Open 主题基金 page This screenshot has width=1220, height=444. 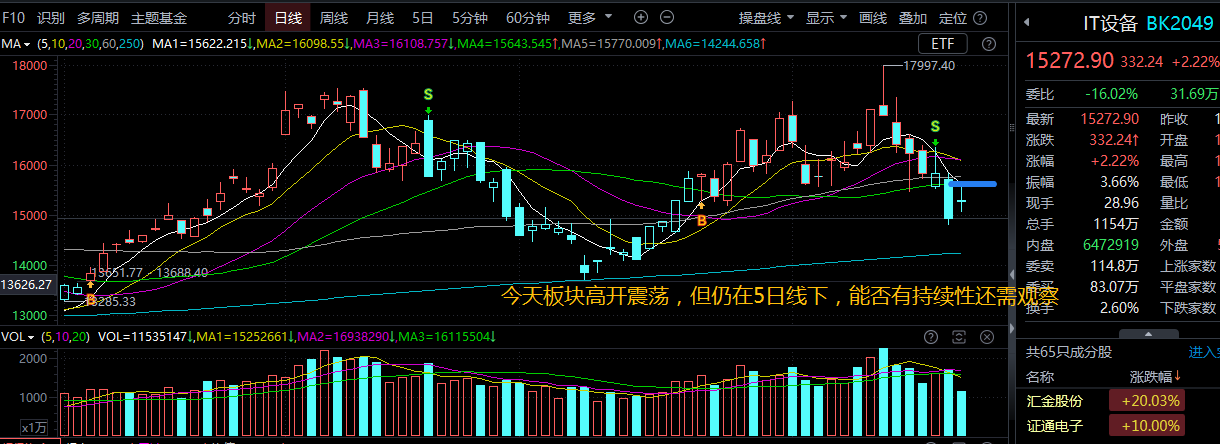[x=159, y=17]
